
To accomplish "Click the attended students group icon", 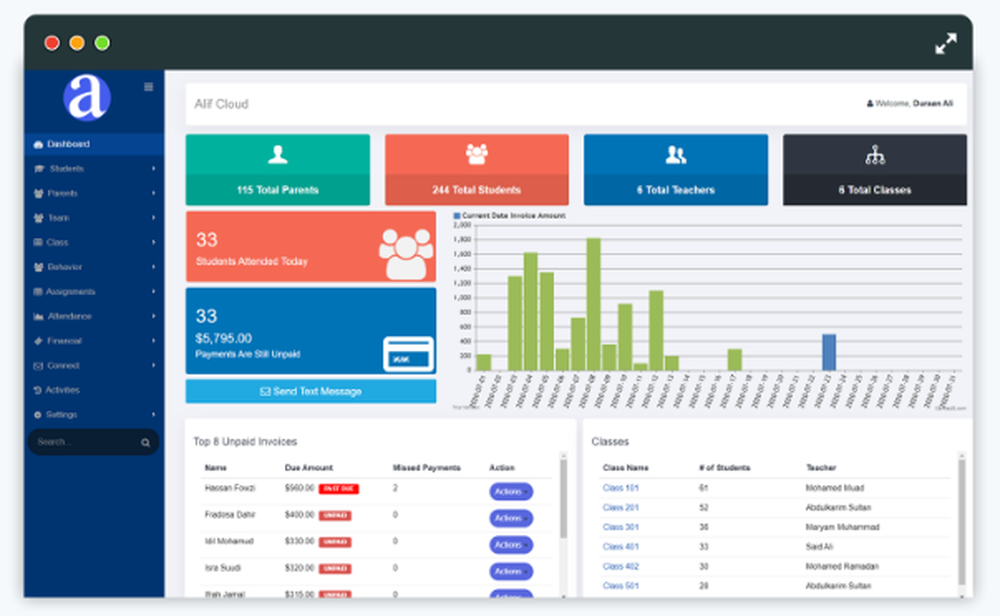I will point(406,254).
